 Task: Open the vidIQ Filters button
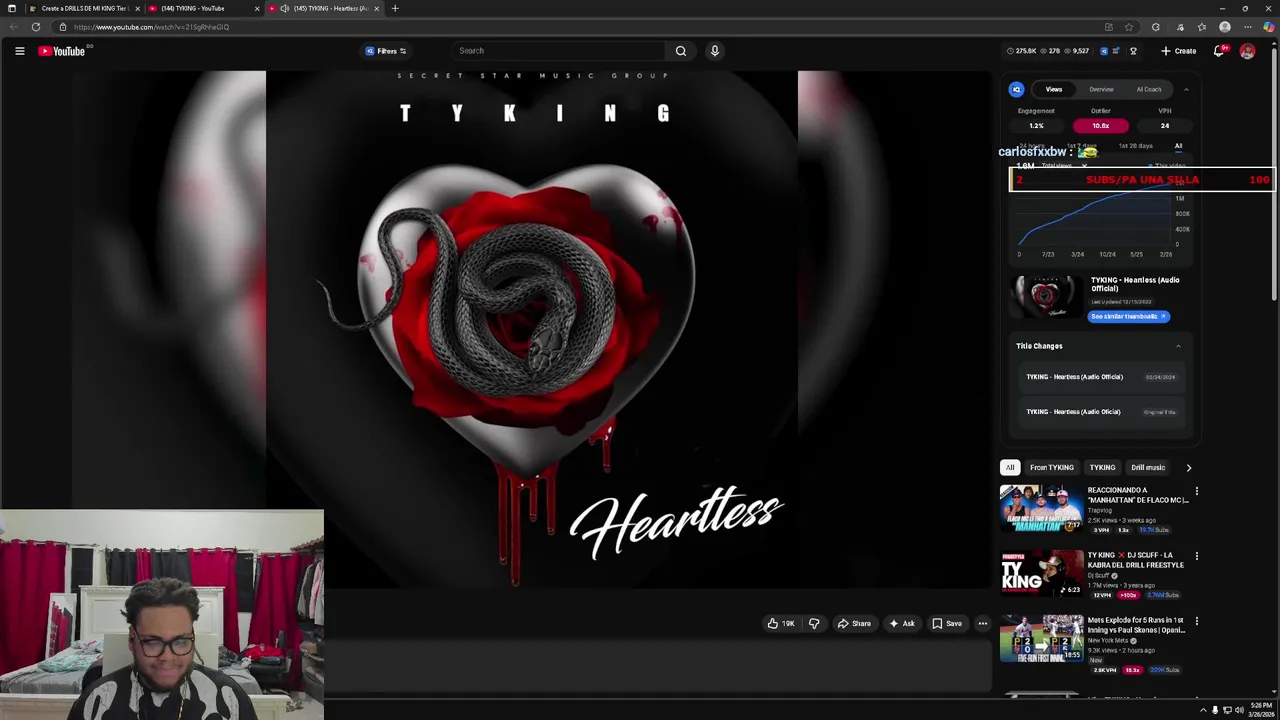pyautogui.click(x=386, y=51)
